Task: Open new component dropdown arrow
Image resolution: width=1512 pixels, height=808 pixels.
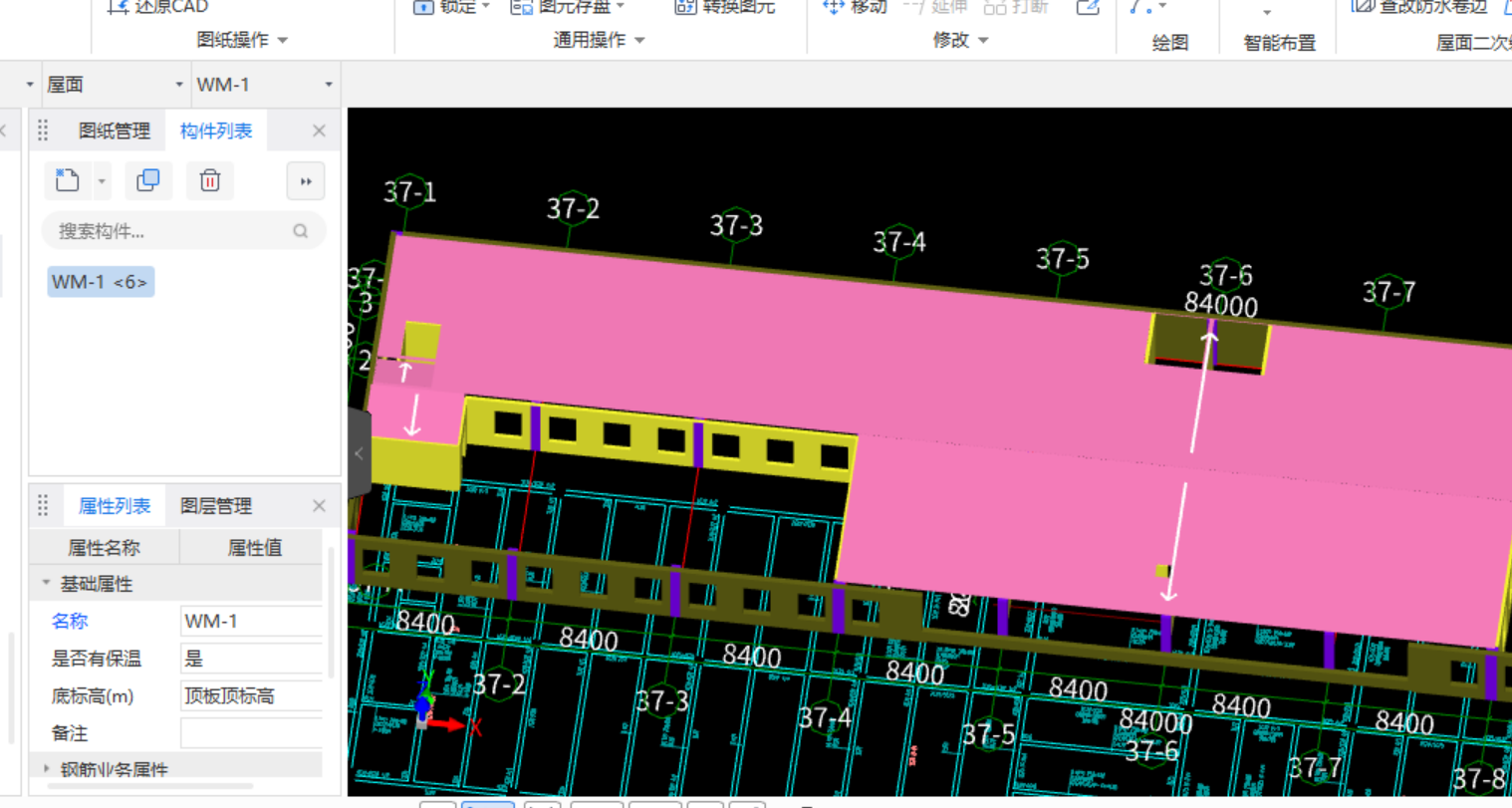Action: point(102,181)
